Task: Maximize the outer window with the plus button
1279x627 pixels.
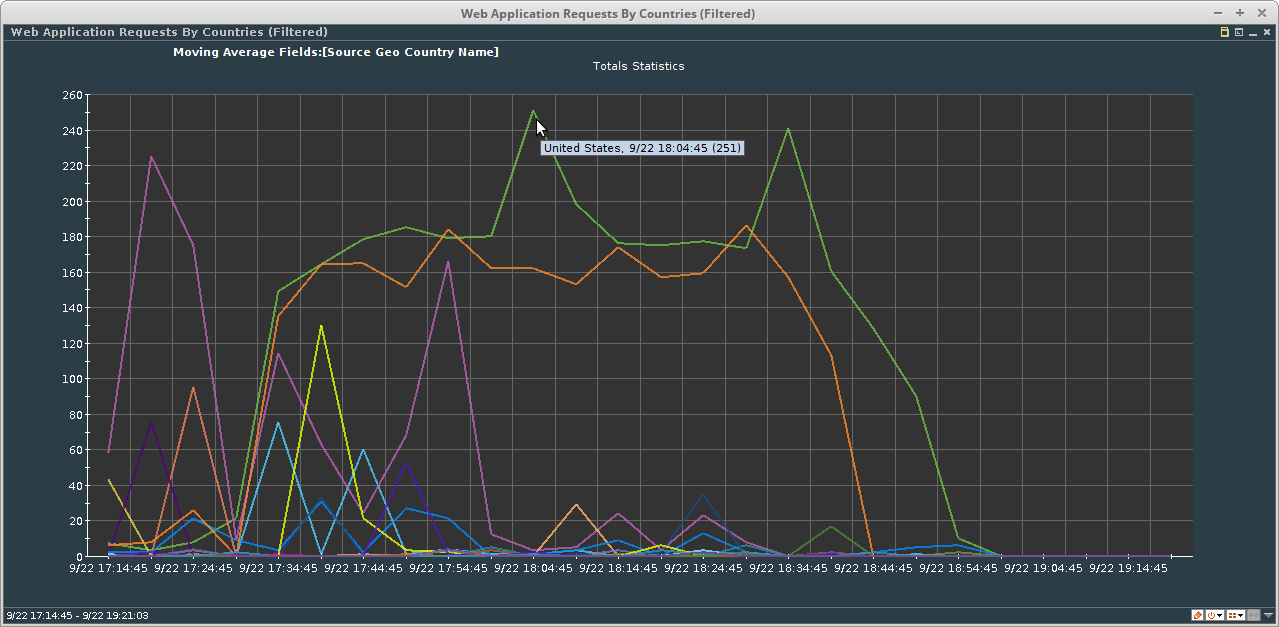Action: [x=1240, y=13]
